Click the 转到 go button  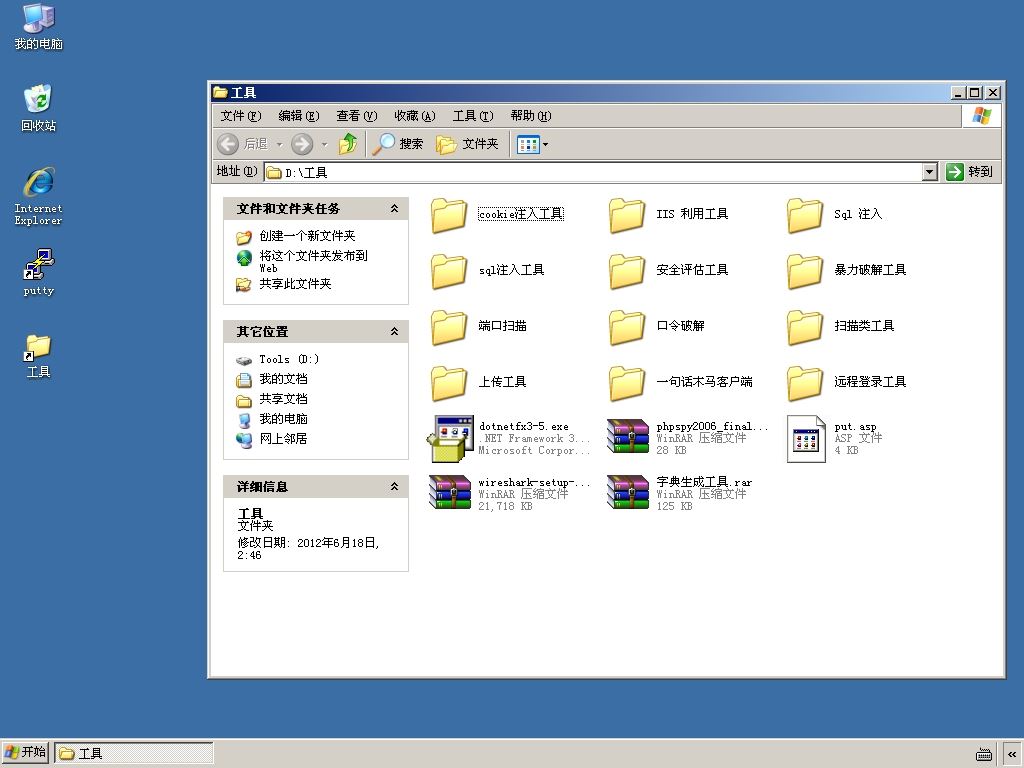click(971, 172)
